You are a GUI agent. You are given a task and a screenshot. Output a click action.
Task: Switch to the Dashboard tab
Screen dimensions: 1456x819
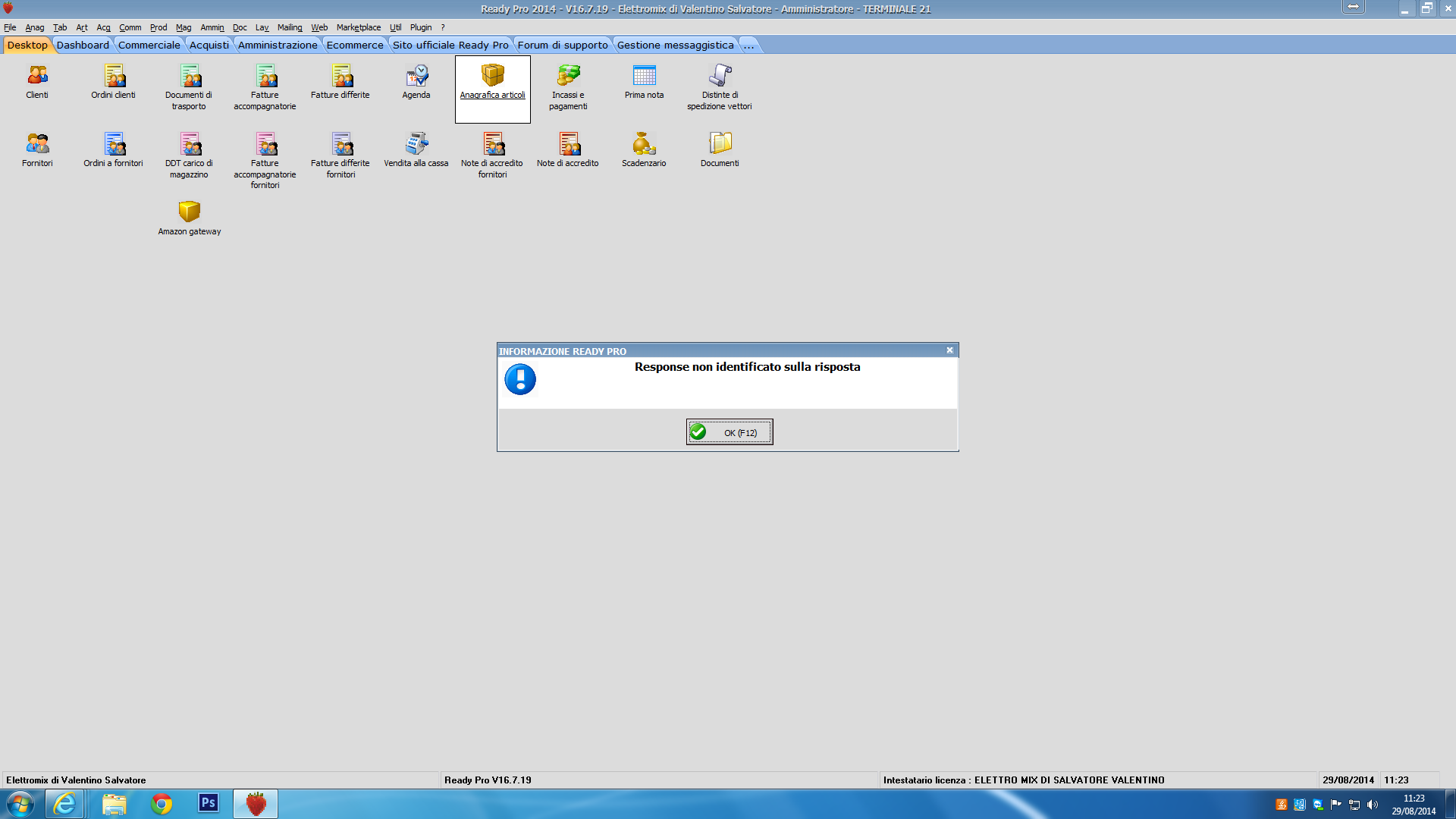[x=83, y=45]
